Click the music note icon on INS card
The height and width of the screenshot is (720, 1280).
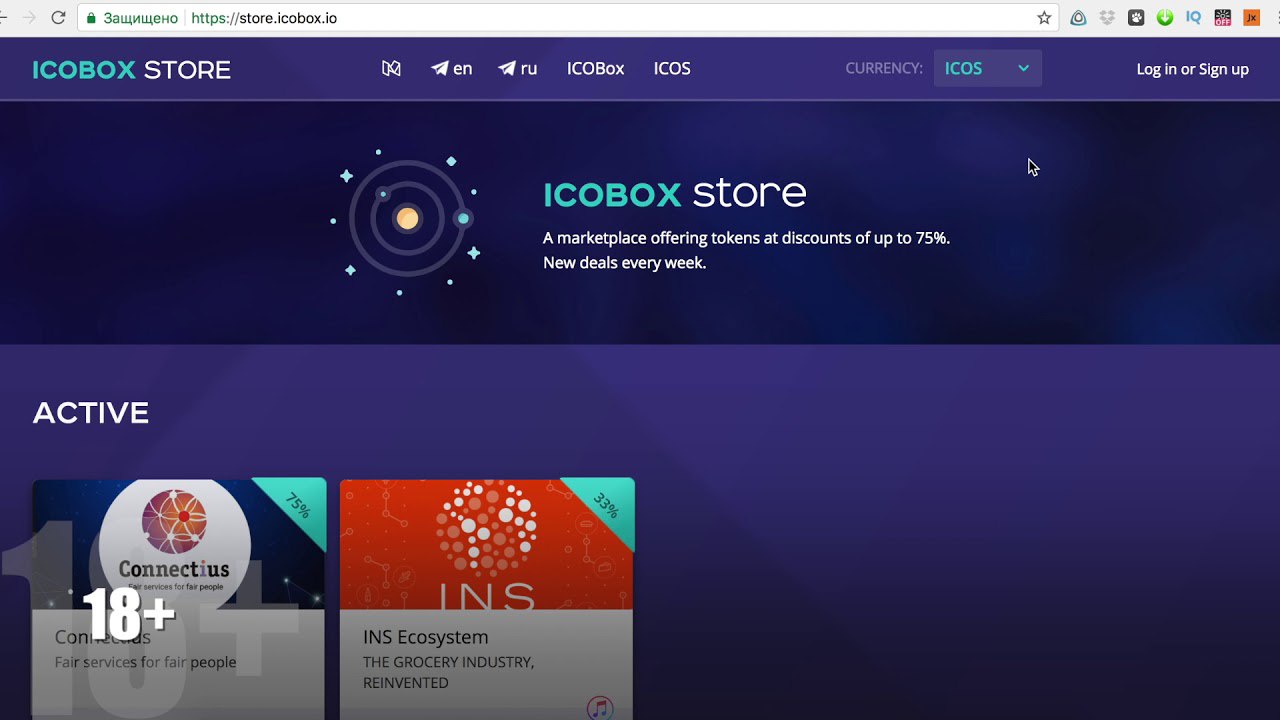(x=600, y=709)
